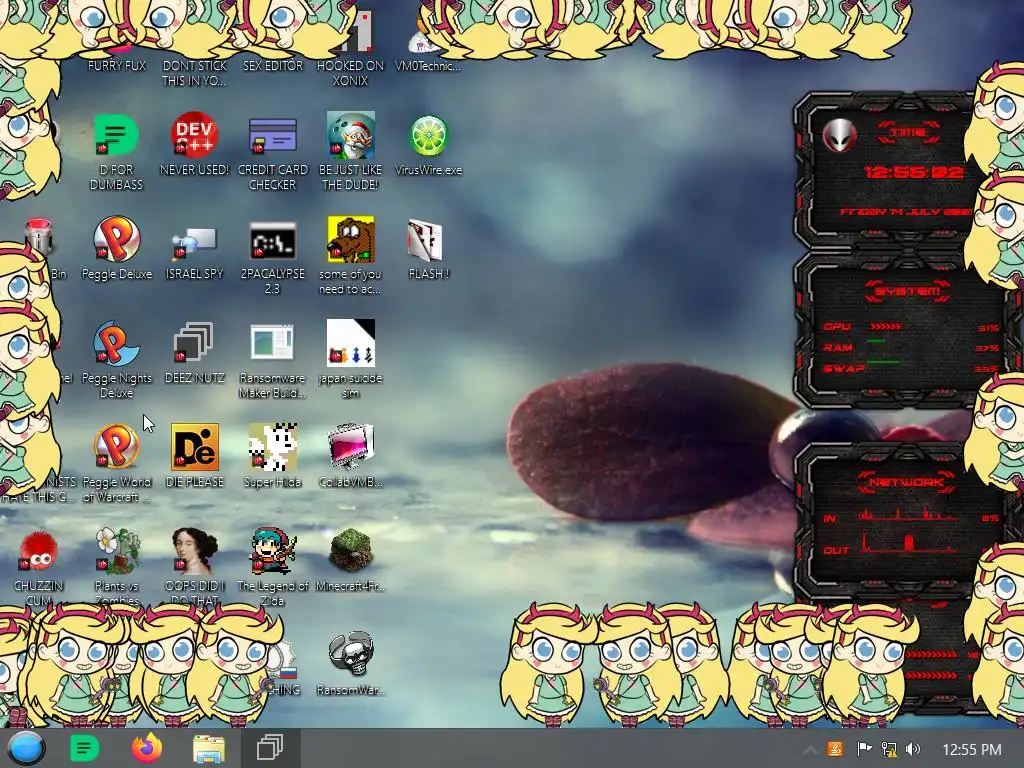Open the OOPS DID I DO THAT portrait icon

coord(194,551)
